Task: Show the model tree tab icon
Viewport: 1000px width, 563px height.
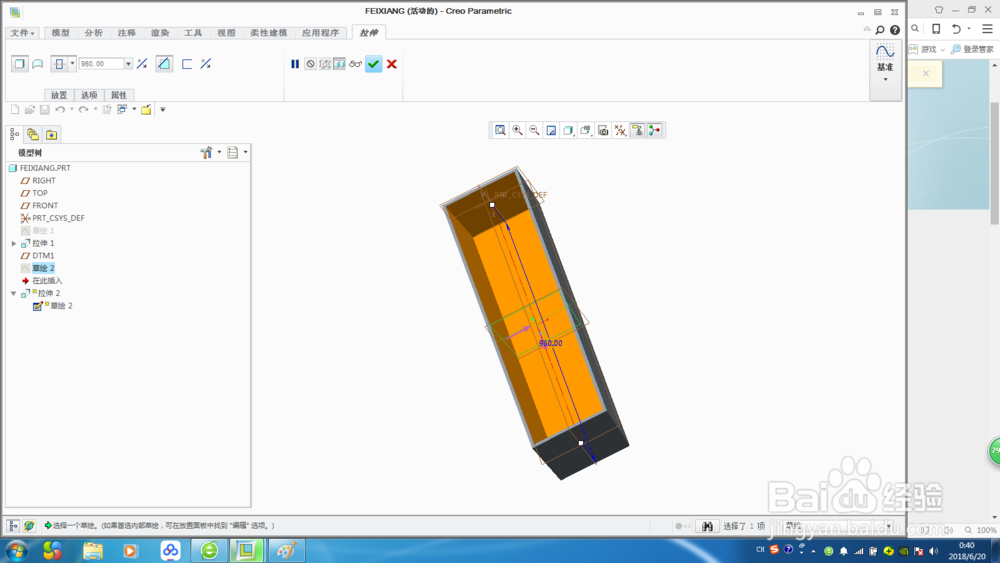Action: coord(15,135)
